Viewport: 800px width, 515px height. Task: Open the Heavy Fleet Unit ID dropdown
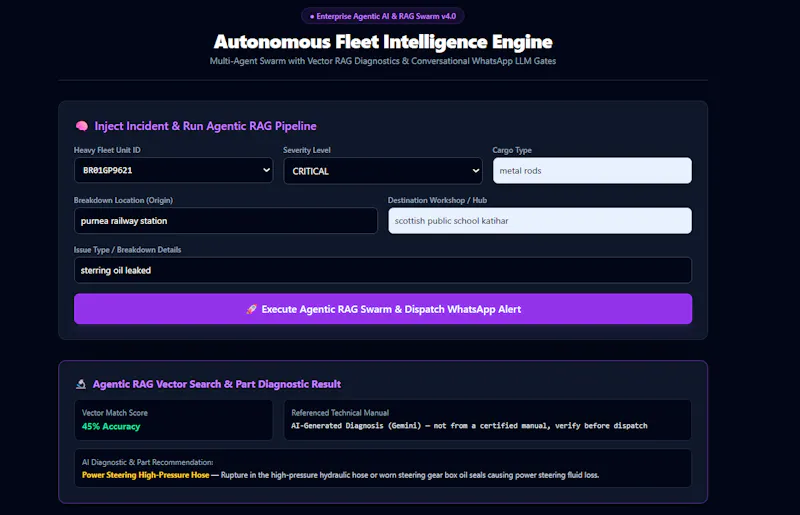pos(173,170)
